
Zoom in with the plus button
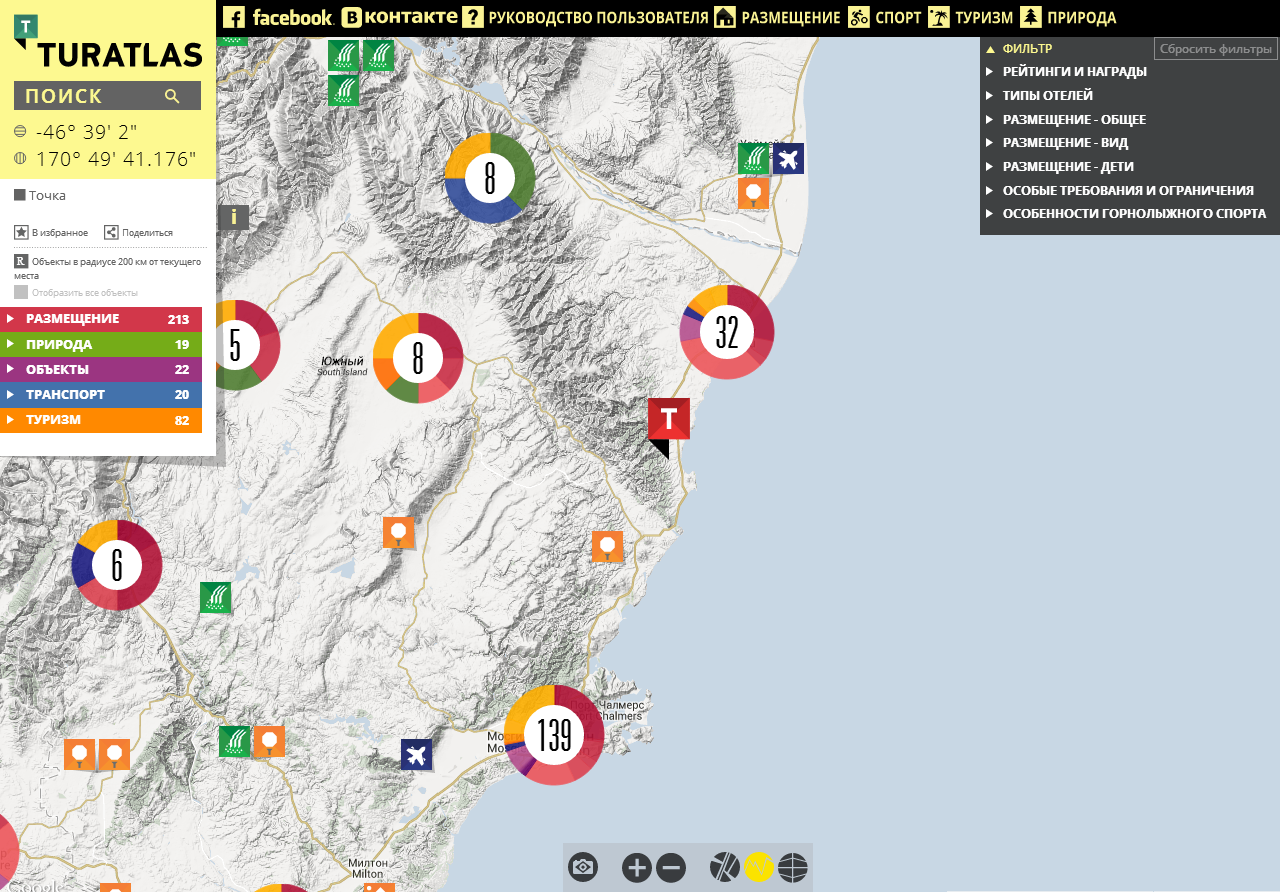(637, 867)
